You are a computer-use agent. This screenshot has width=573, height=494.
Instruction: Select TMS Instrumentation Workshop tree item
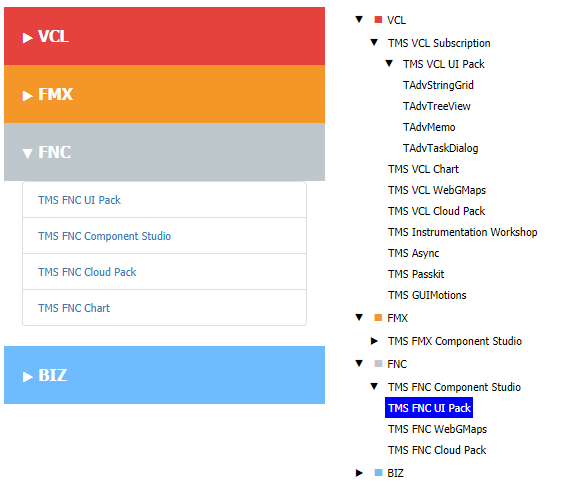point(463,232)
